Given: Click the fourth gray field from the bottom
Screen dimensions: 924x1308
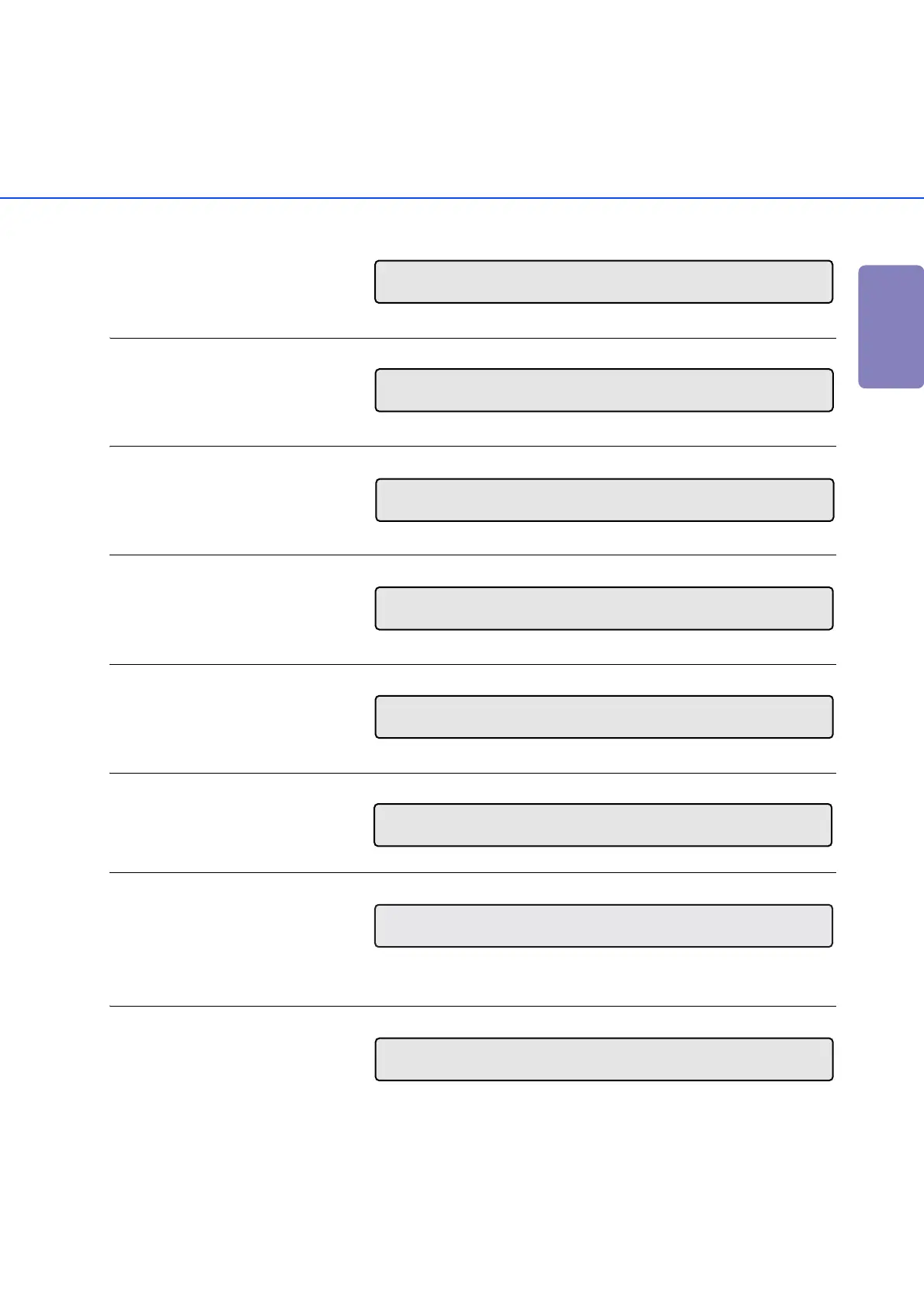Looking at the screenshot, I should coord(603,716).
